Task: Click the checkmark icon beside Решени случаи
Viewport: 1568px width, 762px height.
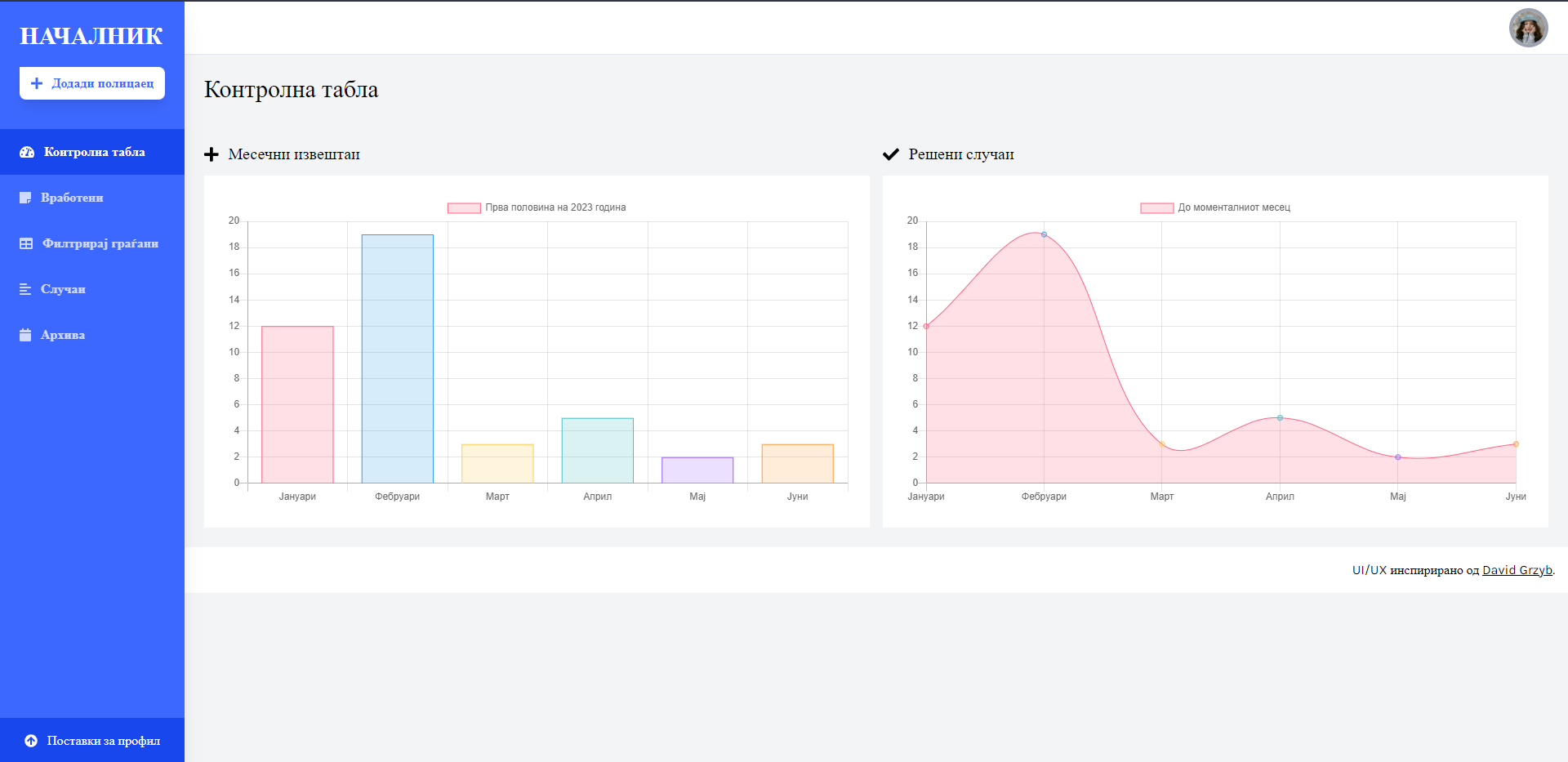Action: (x=891, y=154)
